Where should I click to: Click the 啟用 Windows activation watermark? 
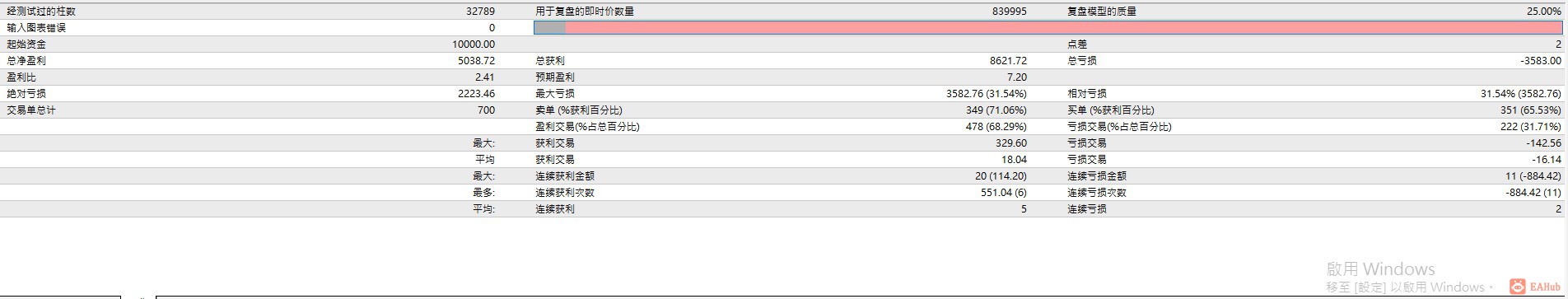pos(1380,269)
